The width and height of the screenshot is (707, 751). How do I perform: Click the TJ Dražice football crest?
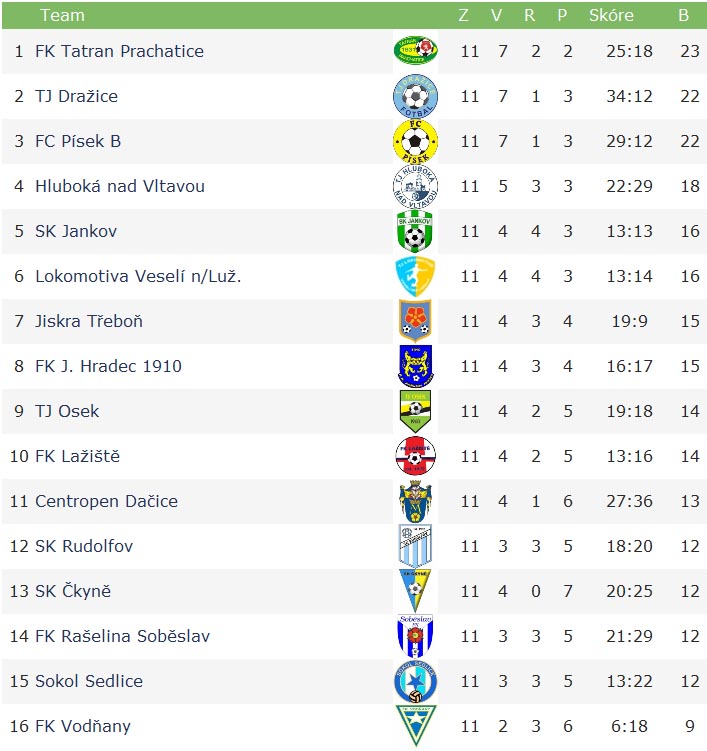415,96
